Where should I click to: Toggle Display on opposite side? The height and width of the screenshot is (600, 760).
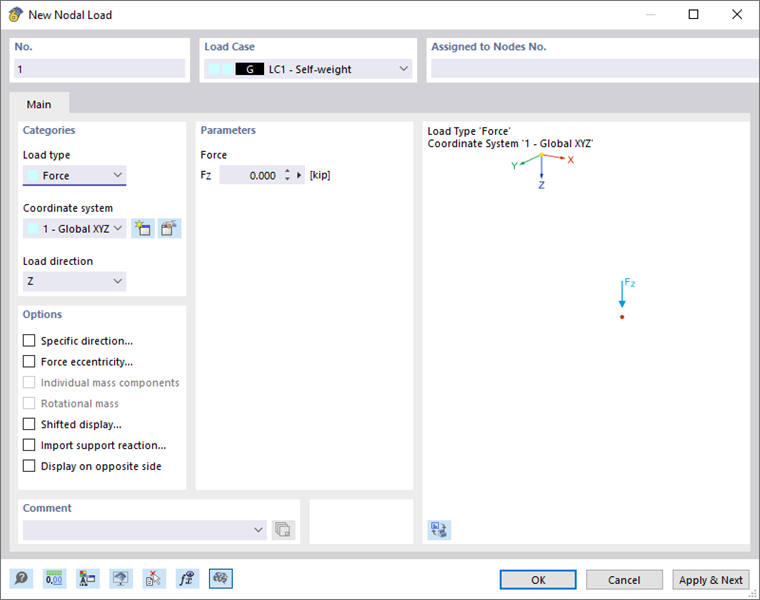coord(29,466)
